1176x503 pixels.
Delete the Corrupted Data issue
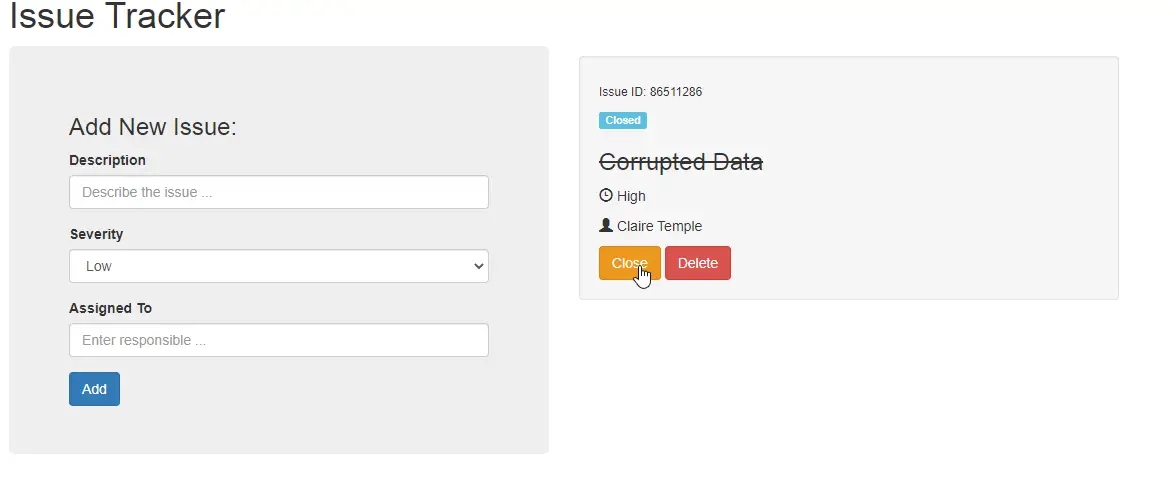697,263
